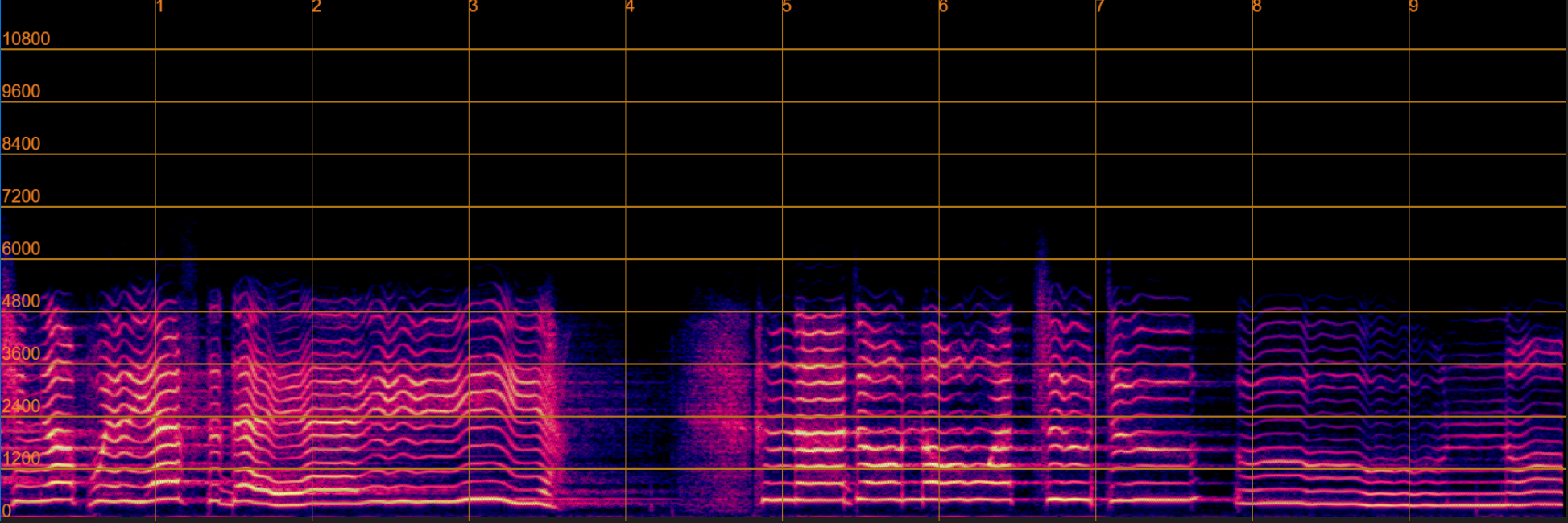Click the 10800 frequency axis label

26,39
